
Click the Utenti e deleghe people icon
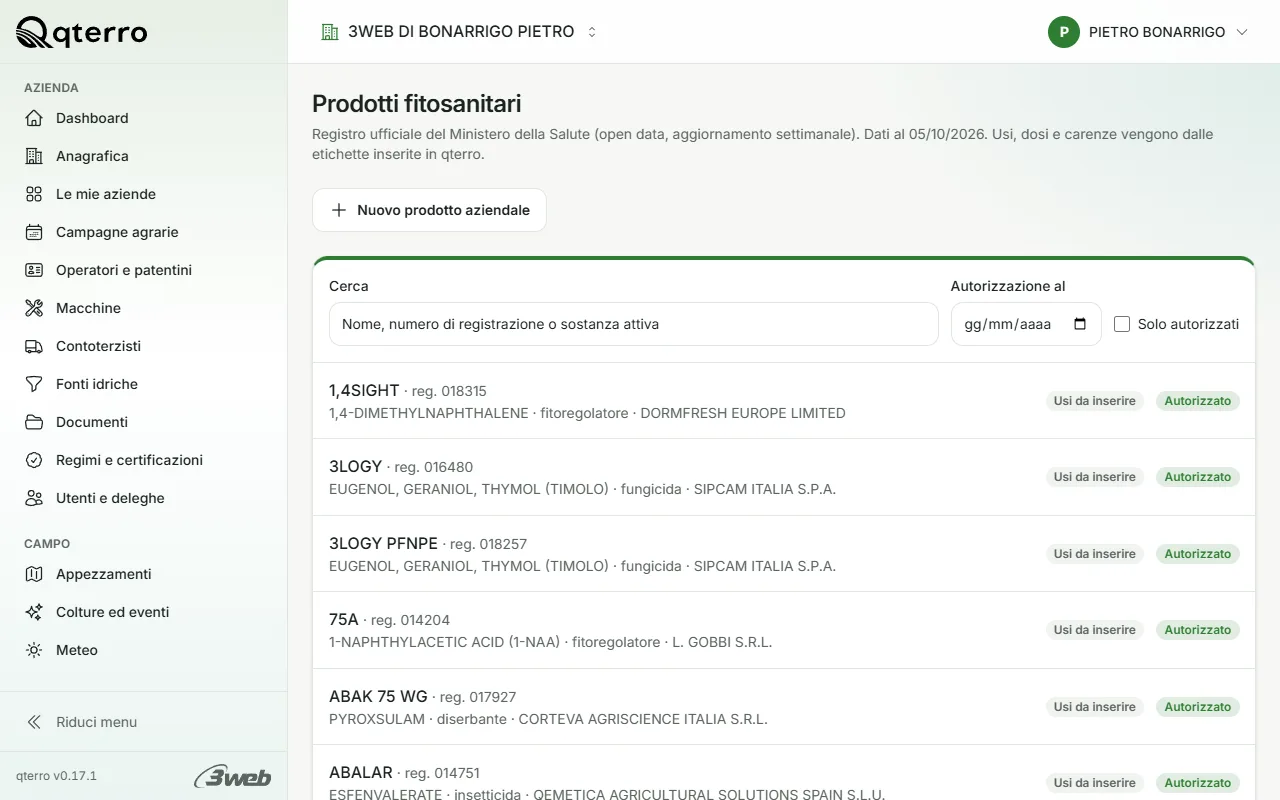coord(34,498)
